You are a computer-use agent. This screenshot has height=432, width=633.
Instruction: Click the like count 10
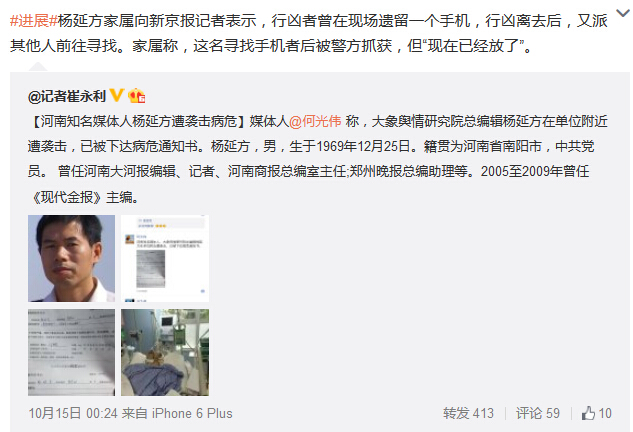605,413
